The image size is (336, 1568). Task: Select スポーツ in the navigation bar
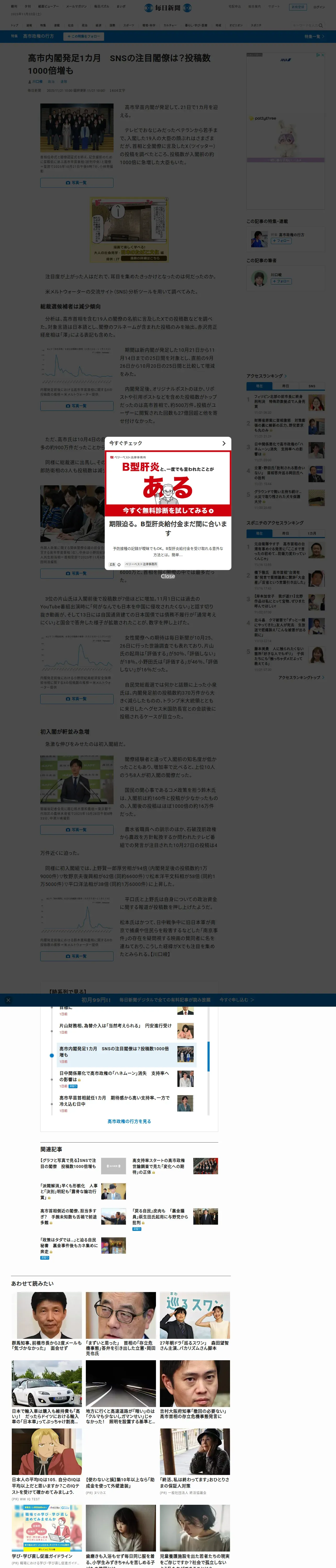(129, 26)
